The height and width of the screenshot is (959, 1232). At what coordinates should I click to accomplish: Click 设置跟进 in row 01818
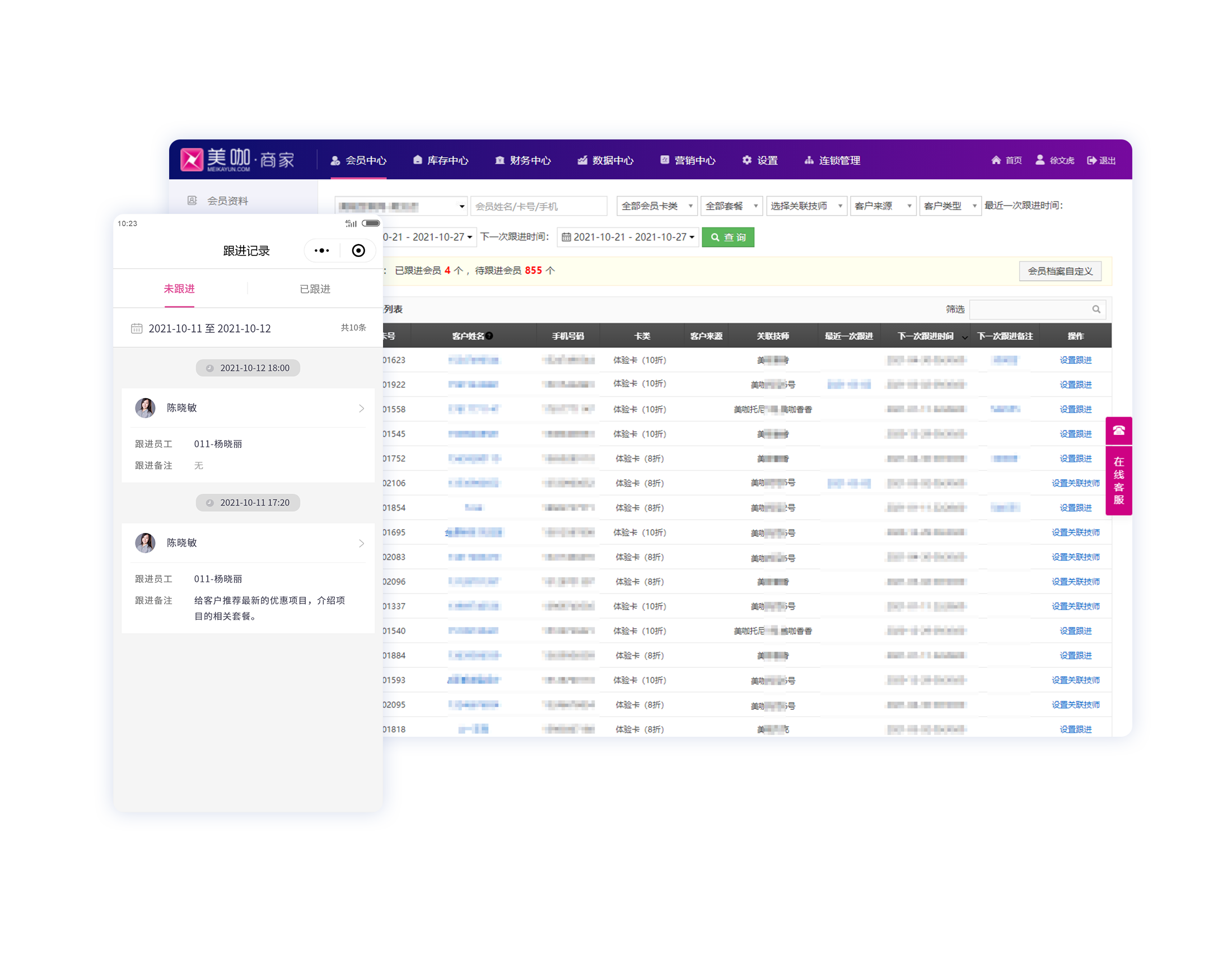coord(1075,729)
